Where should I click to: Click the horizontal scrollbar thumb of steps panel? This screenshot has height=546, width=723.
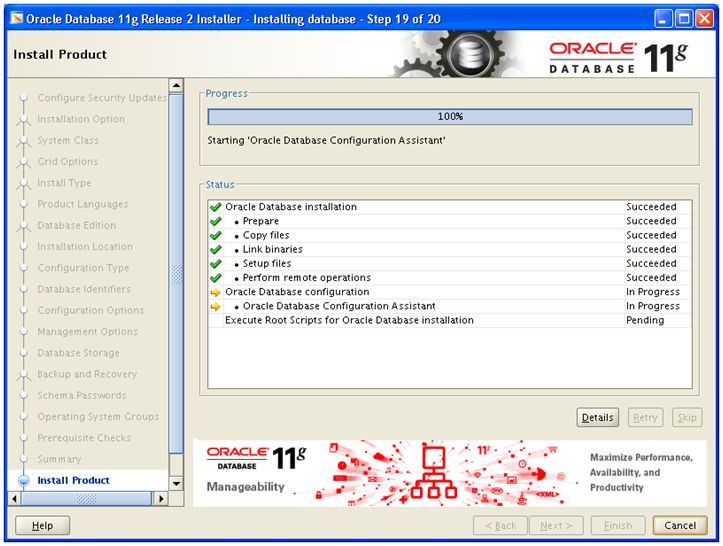(87, 499)
